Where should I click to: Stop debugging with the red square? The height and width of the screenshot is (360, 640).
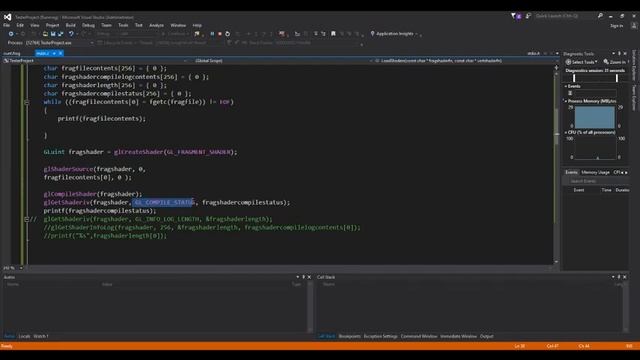[220, 34]
